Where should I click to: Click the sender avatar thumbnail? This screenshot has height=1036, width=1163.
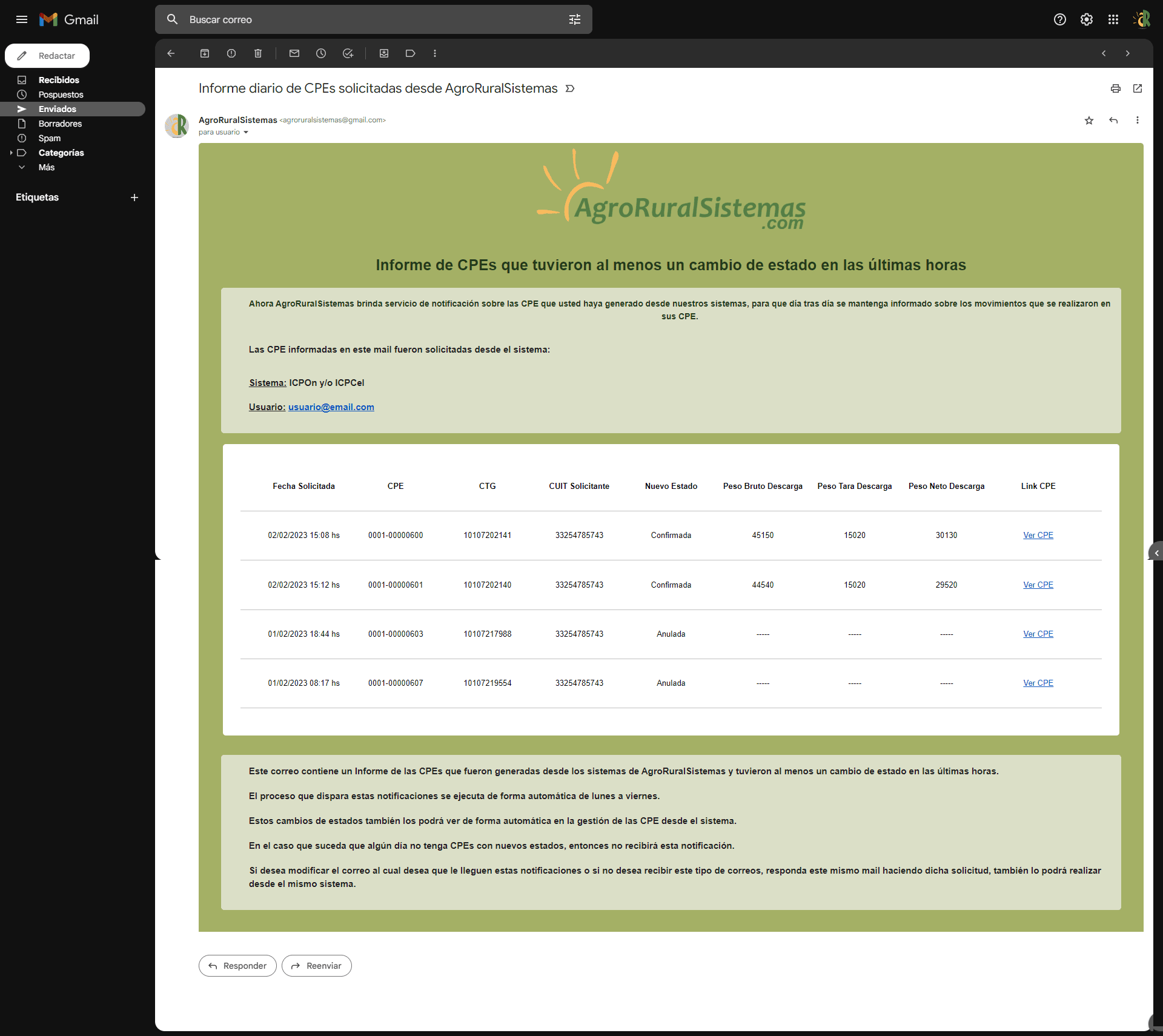tap(177, 126)
